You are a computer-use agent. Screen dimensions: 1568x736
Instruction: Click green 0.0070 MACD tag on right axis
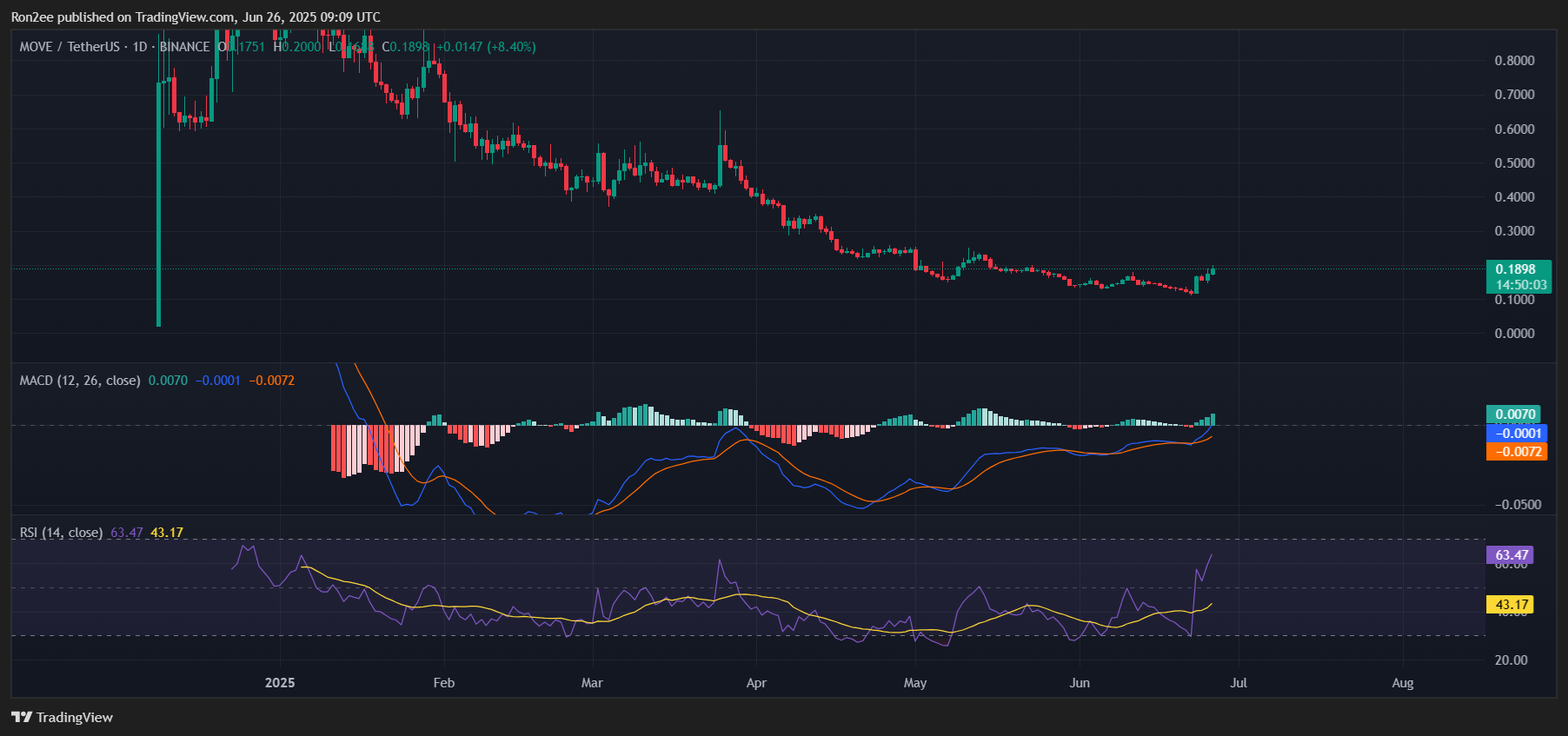pyautogui.click(x=1514, y=414)
